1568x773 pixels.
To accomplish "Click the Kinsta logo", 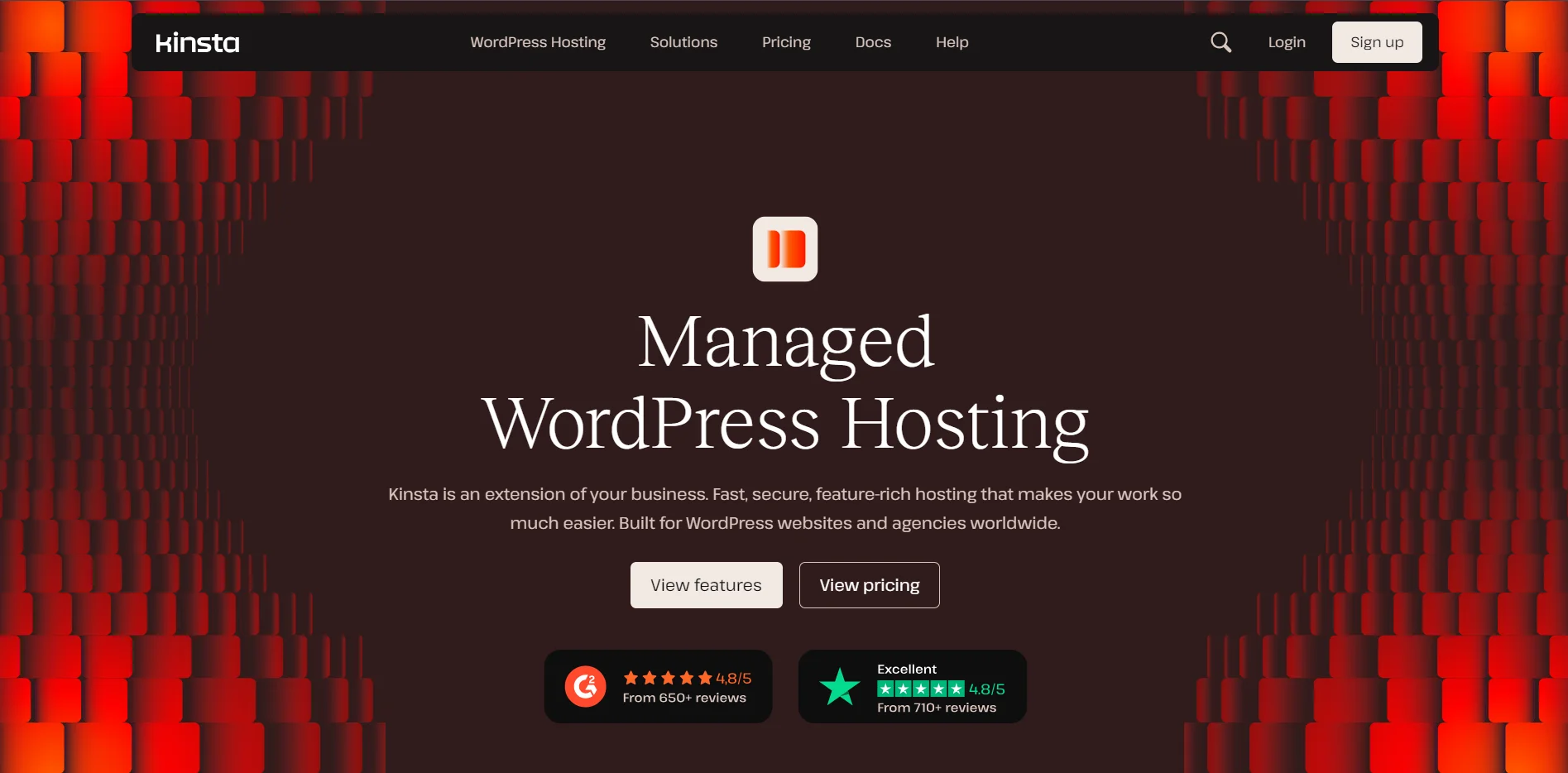I will pyautogui.click(x=198, y=42).
